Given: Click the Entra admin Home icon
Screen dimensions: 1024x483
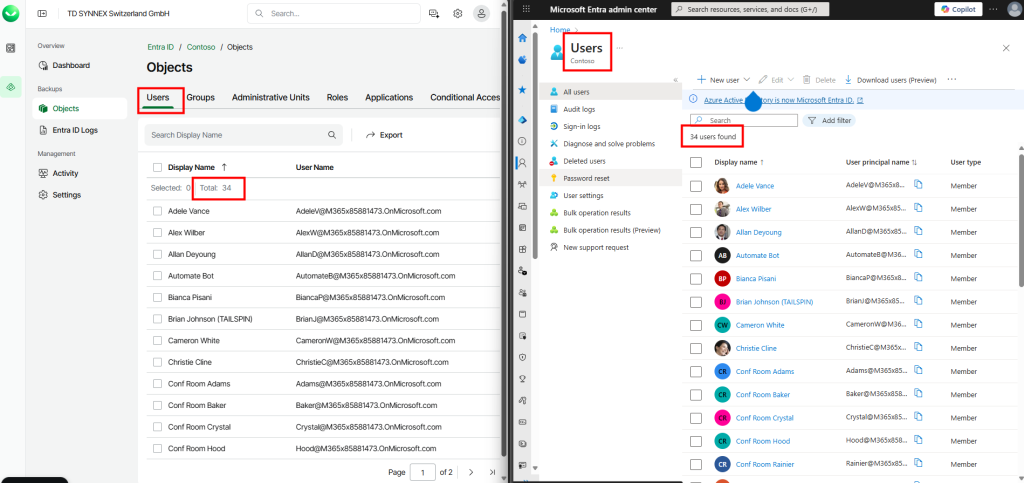Looking at the screenshot, I should [522, 37].
